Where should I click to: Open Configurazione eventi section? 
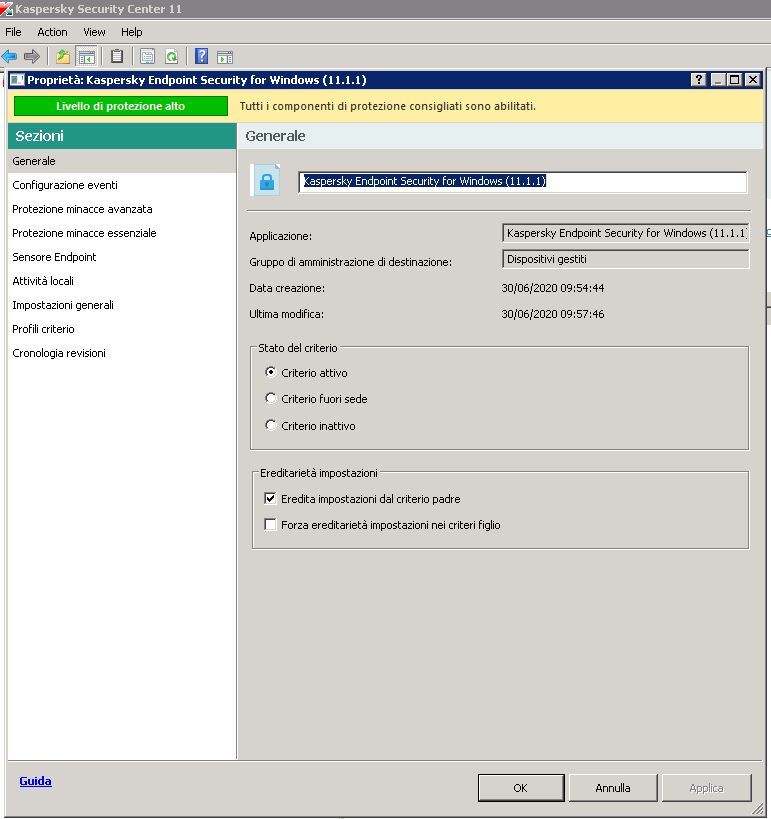[x=122, y=185]
